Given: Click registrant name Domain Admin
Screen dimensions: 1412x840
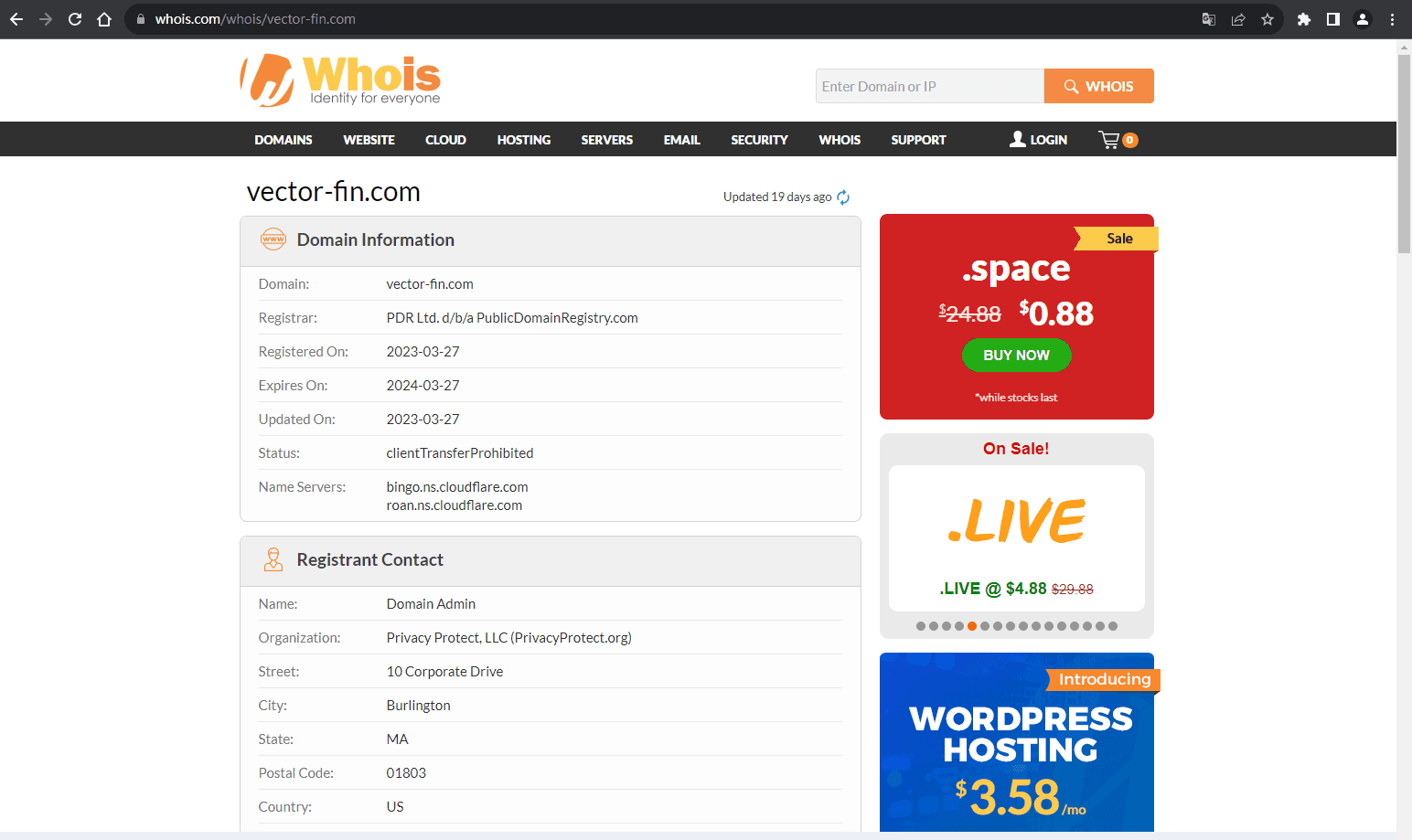Looking at the screenshot, I should click(431, 604).
